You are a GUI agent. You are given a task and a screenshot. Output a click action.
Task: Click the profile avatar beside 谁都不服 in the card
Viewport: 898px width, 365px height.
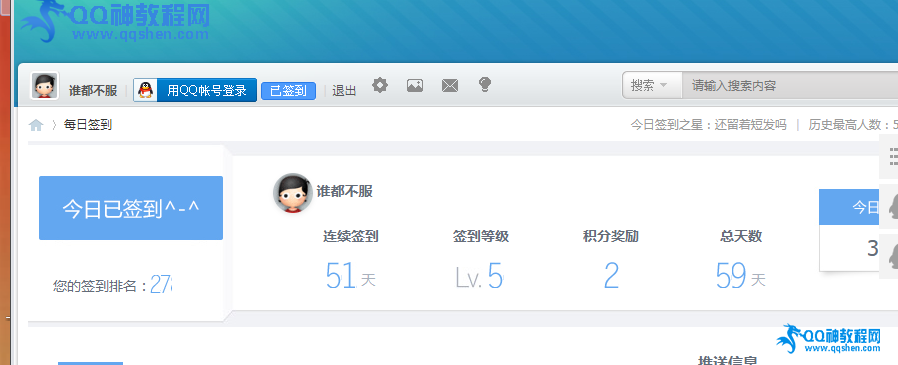293,193
